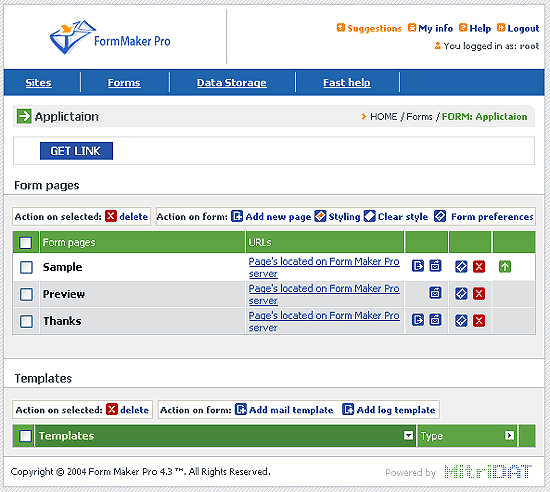The height and width of the screenshot is (492, 550).
Task: Click the Preview page name
Action: click(x=64, y=294)
